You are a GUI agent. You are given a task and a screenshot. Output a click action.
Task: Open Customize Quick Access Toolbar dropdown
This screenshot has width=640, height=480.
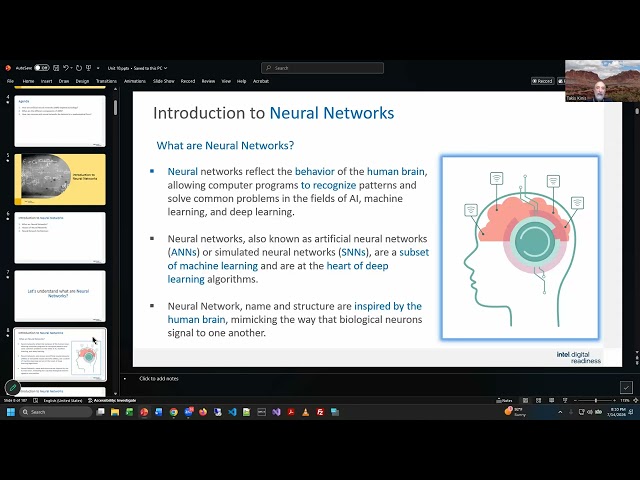coord(98,68)
